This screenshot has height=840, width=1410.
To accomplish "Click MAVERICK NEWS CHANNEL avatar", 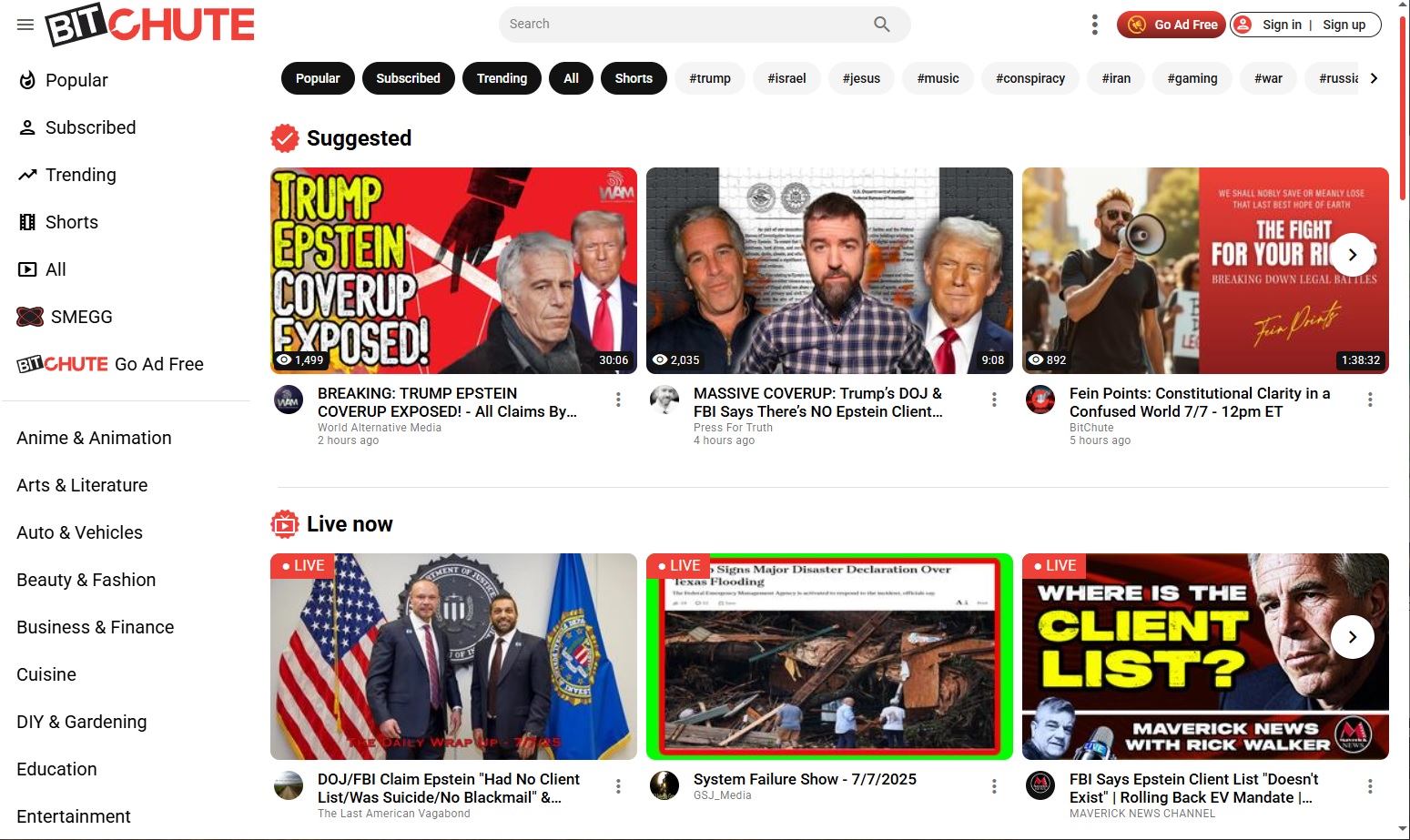I will [1040, 785].
